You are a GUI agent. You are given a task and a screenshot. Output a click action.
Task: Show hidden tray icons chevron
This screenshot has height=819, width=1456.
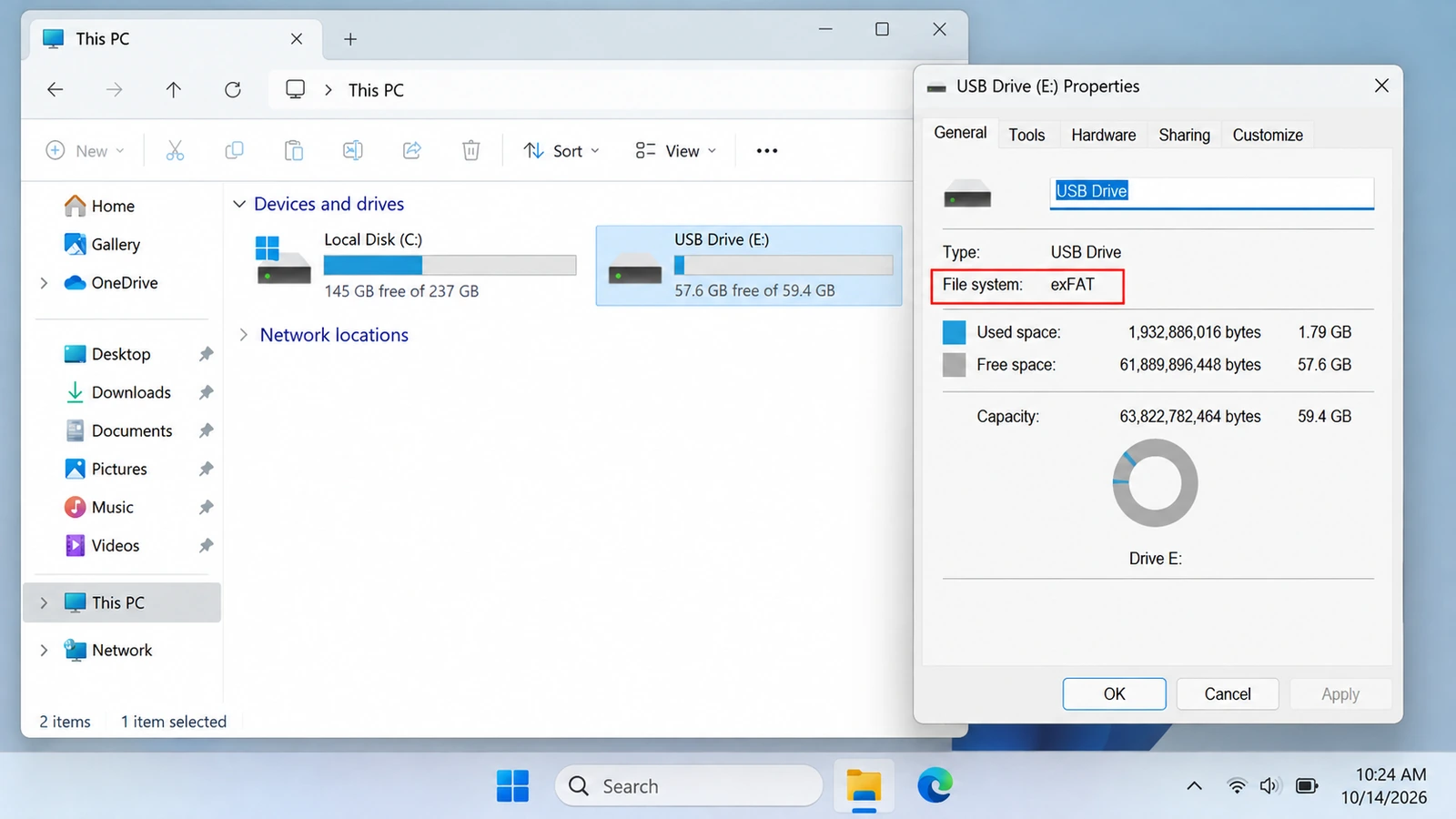click(1194, 785)
